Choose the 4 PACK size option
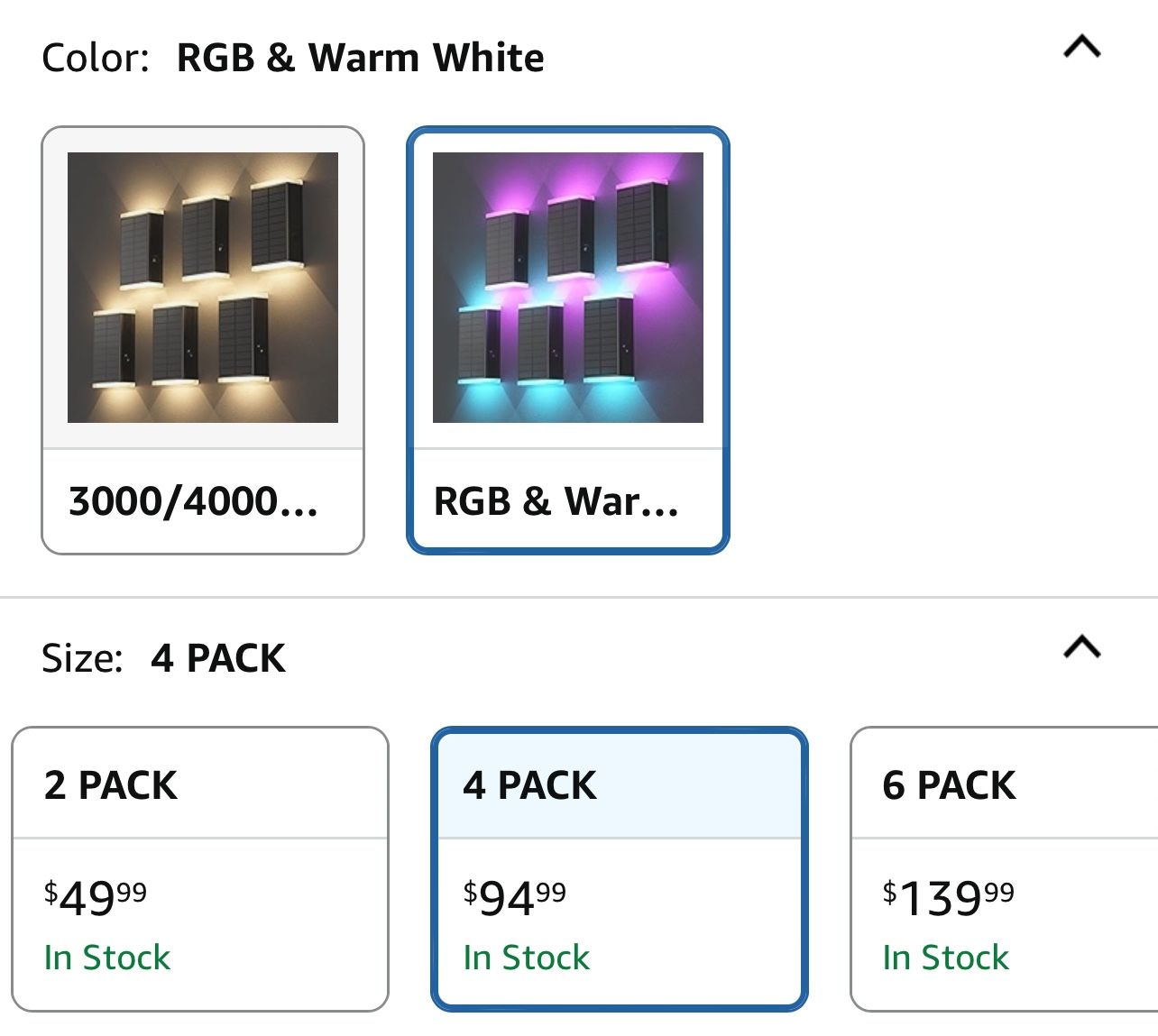The image size is (1158, 1036). point(620,869)
